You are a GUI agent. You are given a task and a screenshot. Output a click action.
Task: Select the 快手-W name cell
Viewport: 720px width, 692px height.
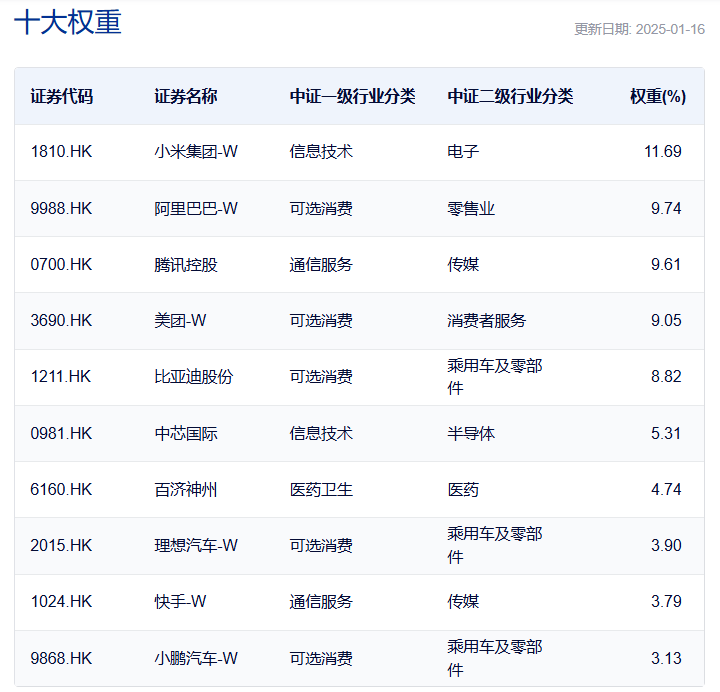point(180,602)
